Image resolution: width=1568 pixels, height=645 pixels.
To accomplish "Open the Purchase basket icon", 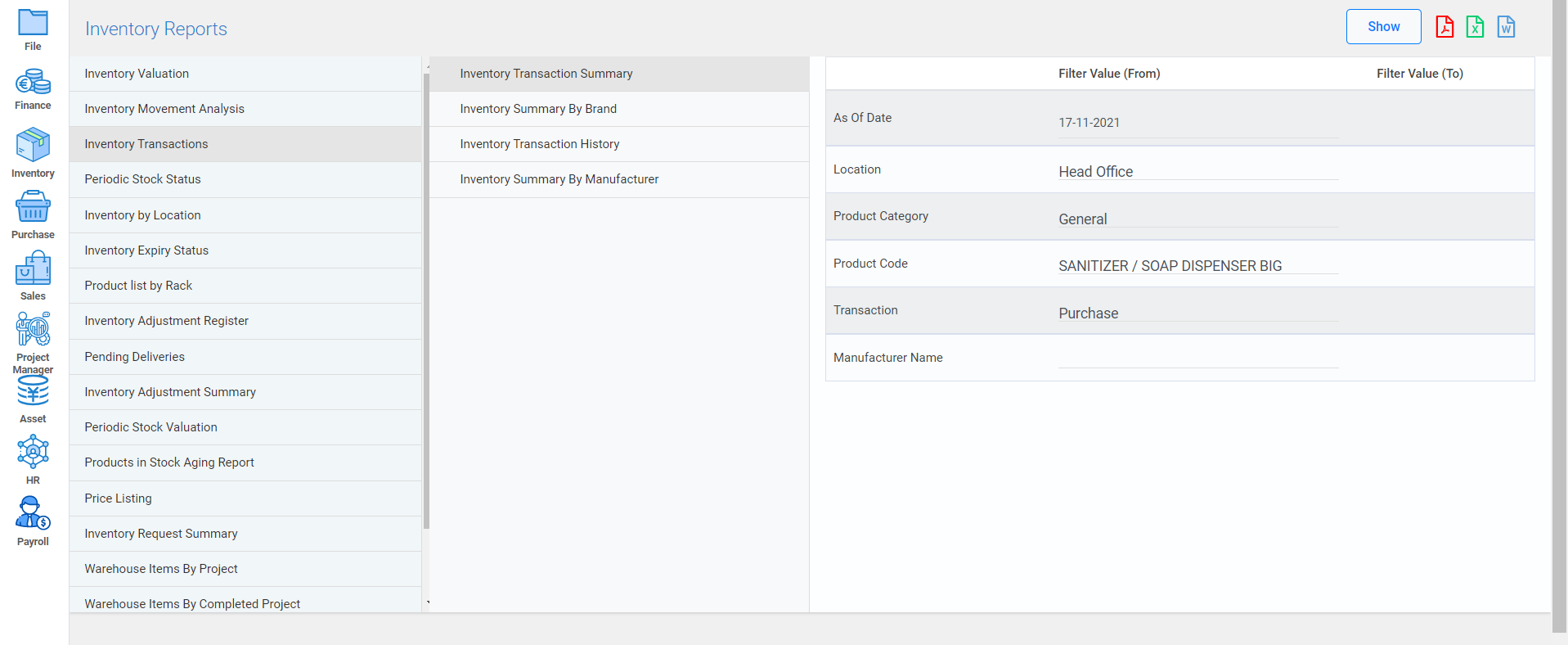I will click(x=33, y=207).
